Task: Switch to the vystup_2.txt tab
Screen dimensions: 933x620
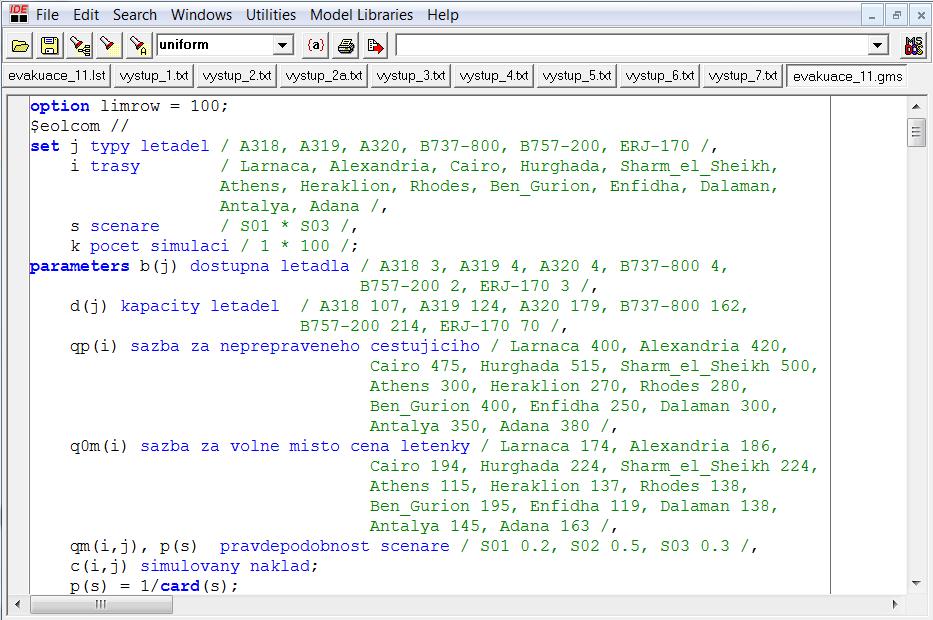Action: pos(237,76)
